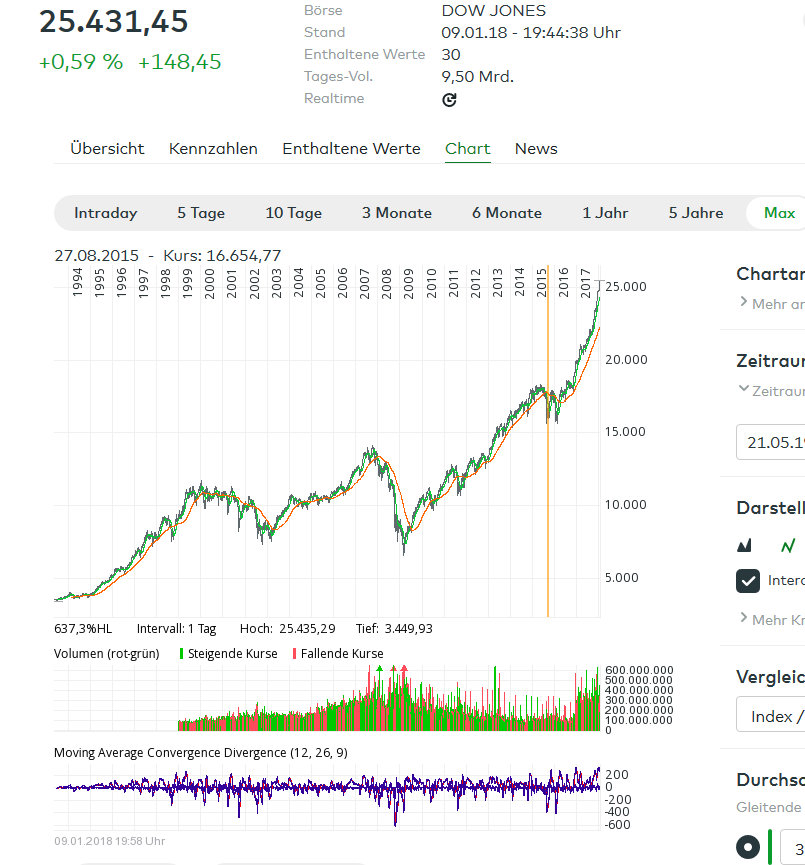Switch to the Max time range
805x865 pixels.
point(779,213)
